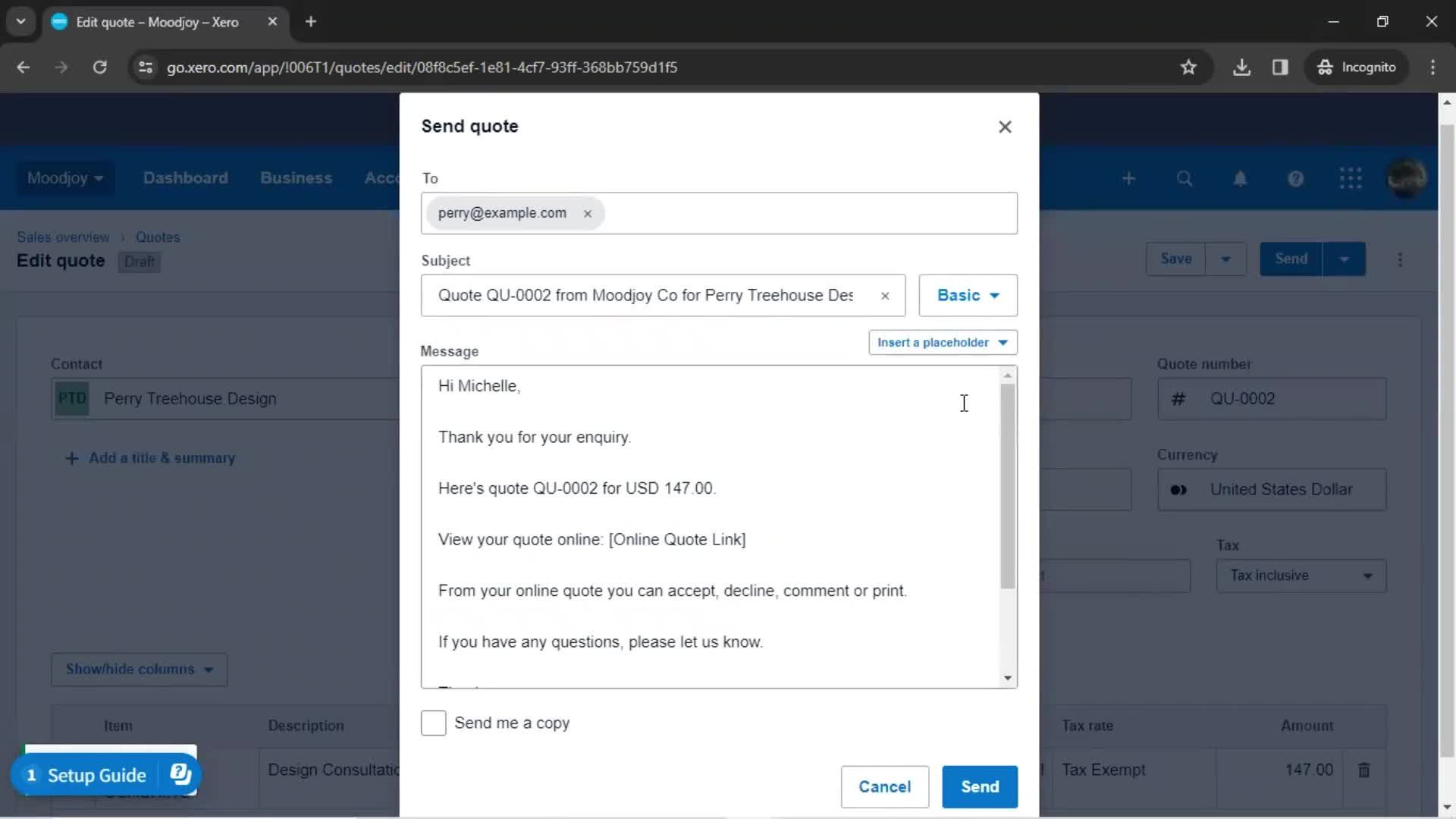Expand the Save options arrow
Image resolution: width=1456 pixels, height=819 pixels.
[1225, 259]
